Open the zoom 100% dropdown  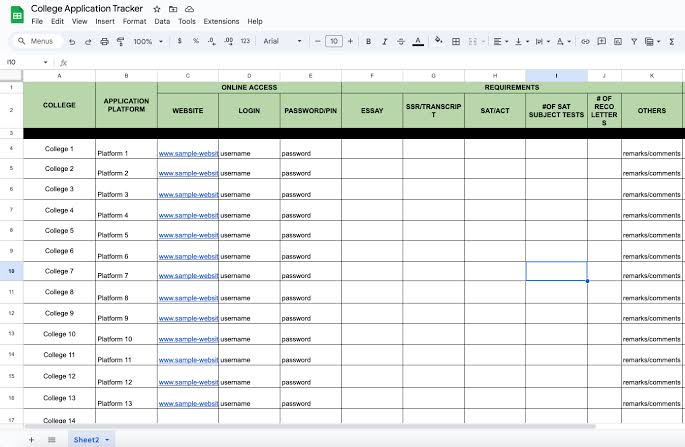coord(148,42)
